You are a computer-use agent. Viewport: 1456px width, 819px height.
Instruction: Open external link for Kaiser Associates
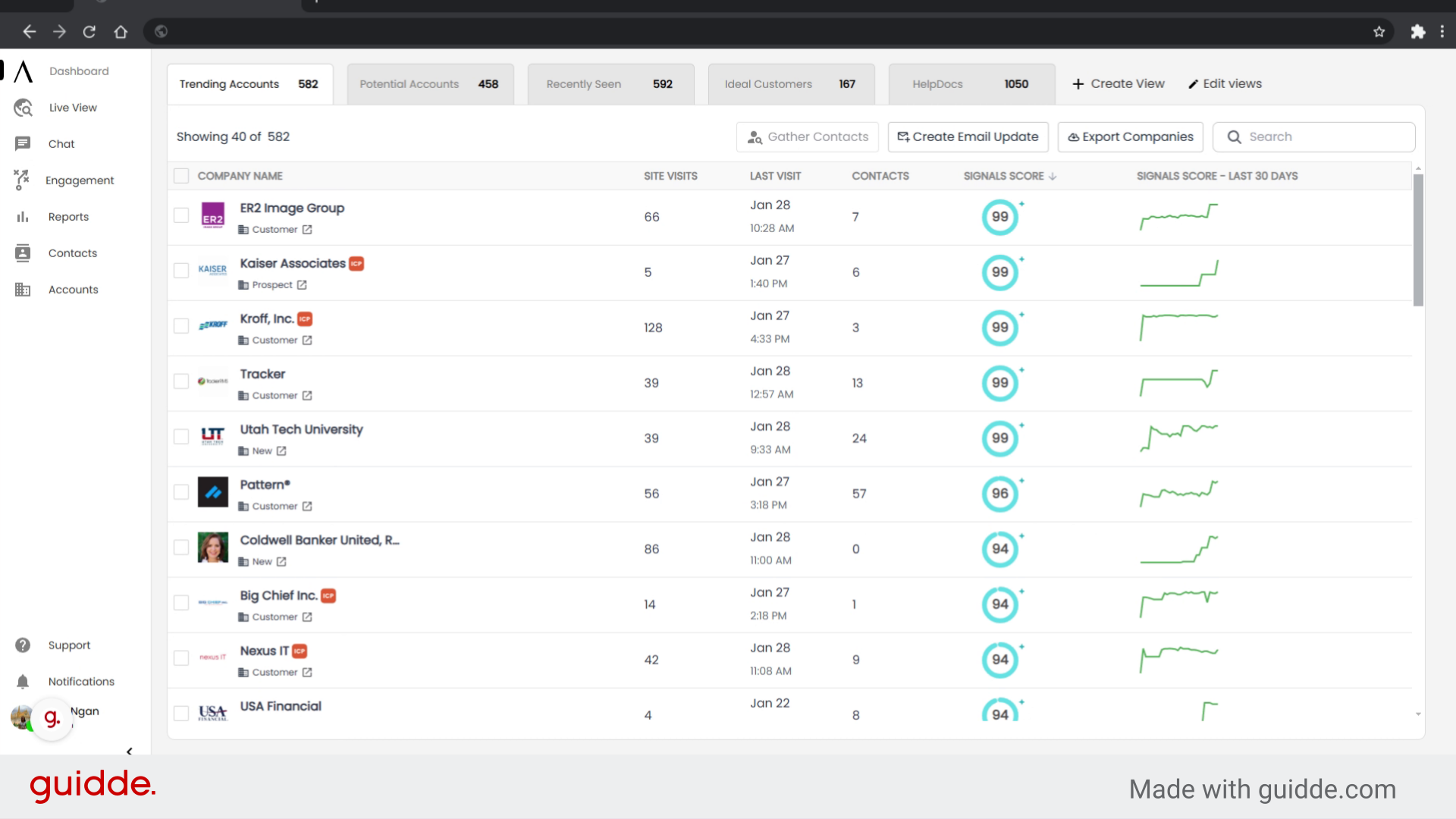[x=302, y=285]
